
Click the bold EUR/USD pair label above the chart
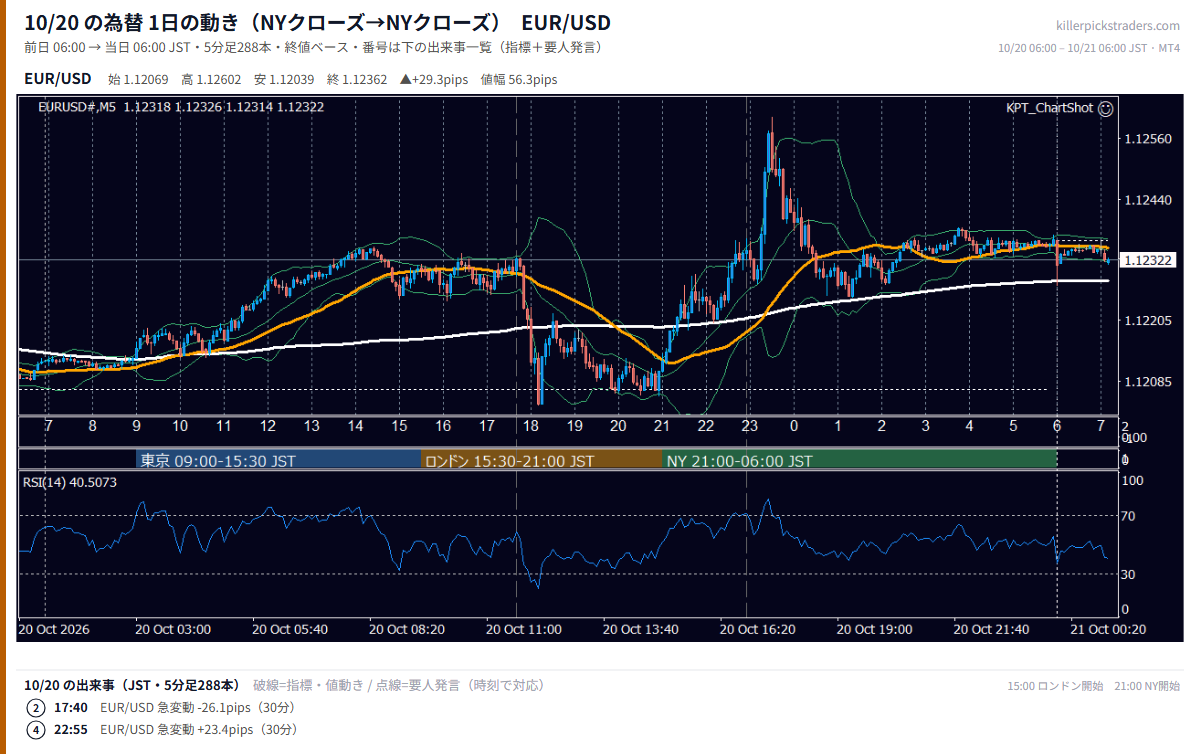[58, 78]
